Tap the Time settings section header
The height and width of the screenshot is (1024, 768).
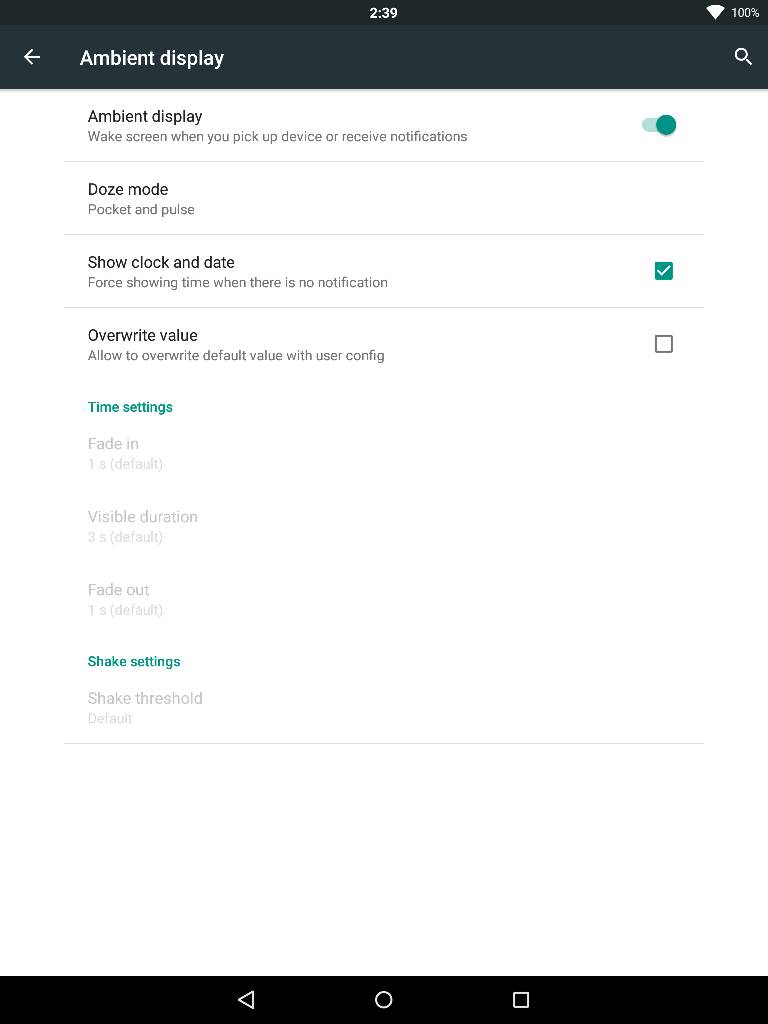point(130,407)
